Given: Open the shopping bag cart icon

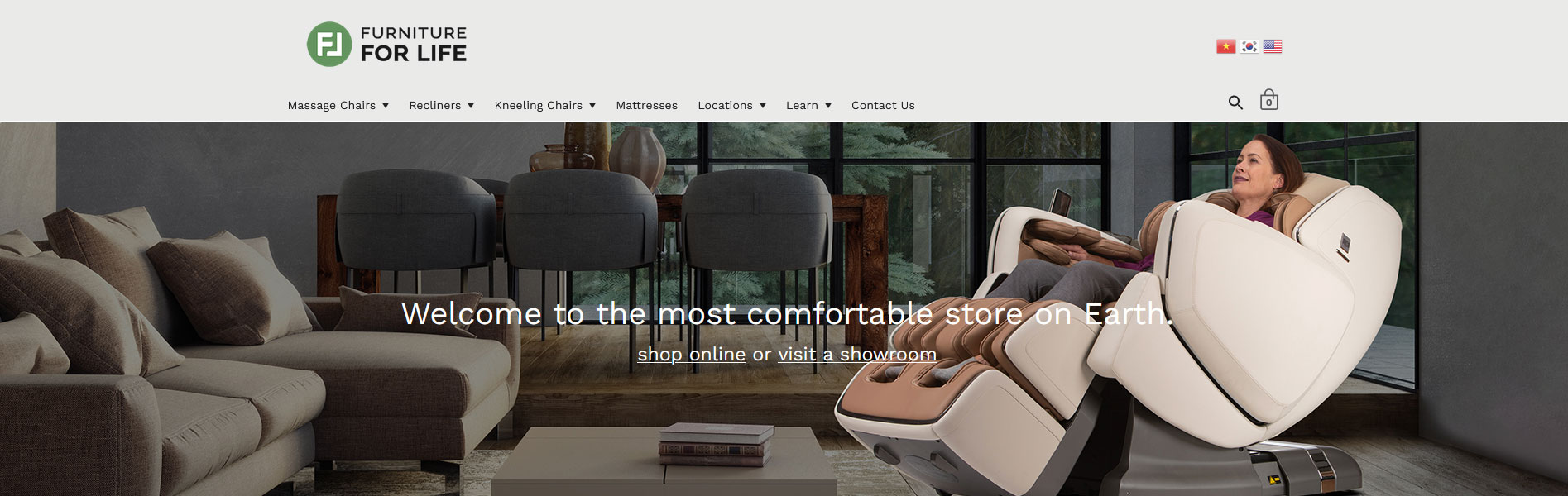Looking at the screenshot, I should pyautogui.click(x=1269, y=100).
